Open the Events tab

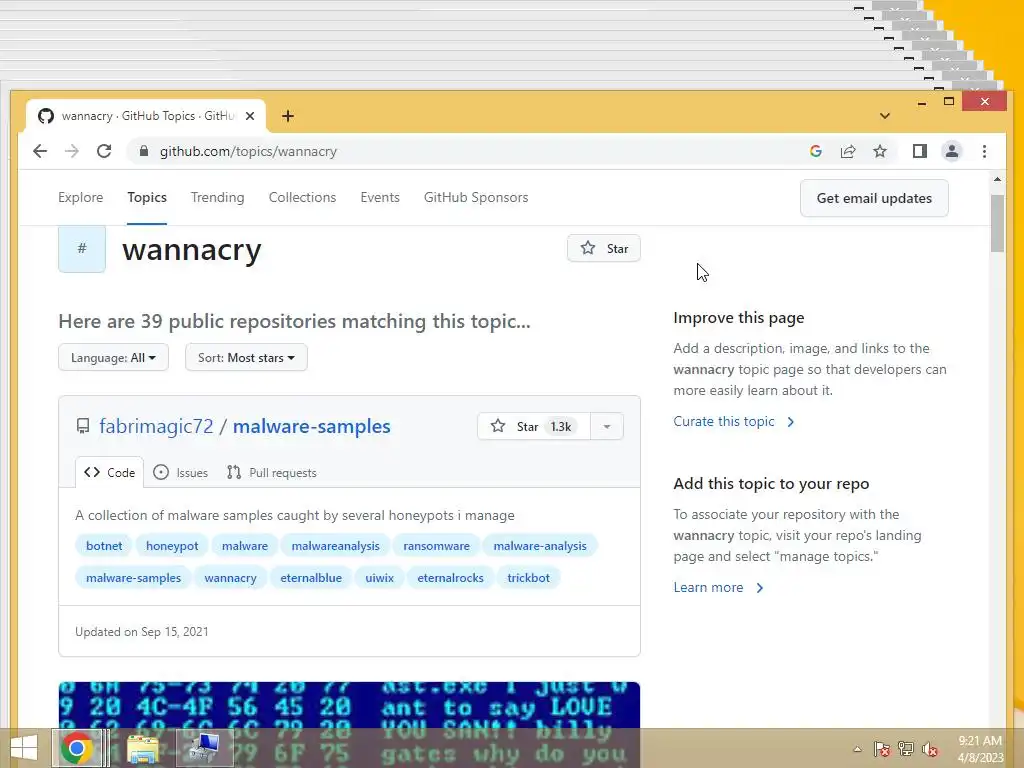point(380,197)
